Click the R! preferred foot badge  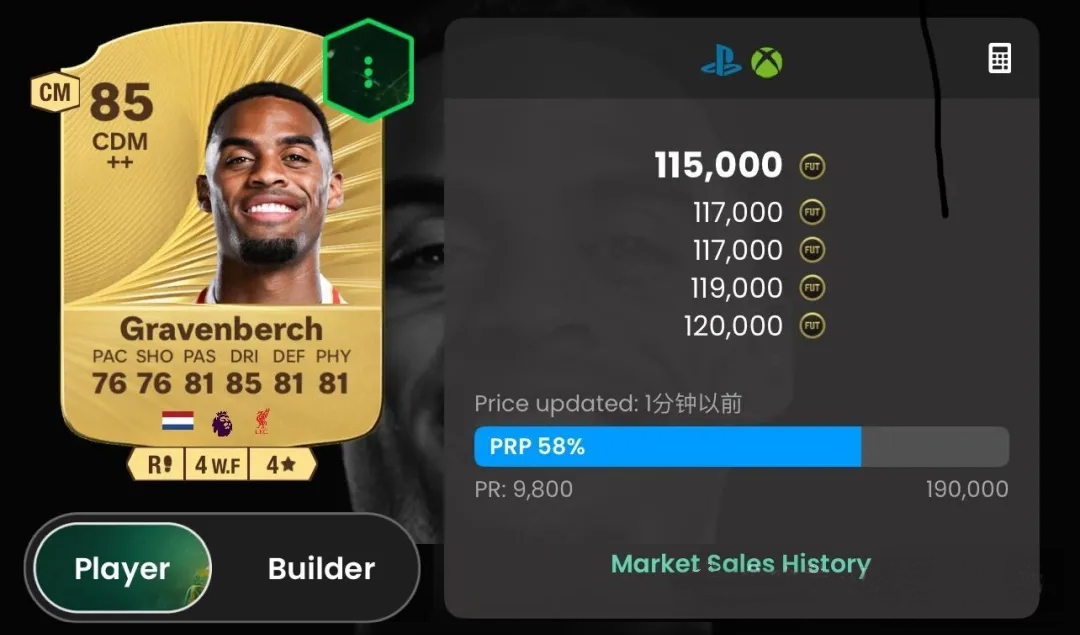pyautogui.click(x=158, y=465)
